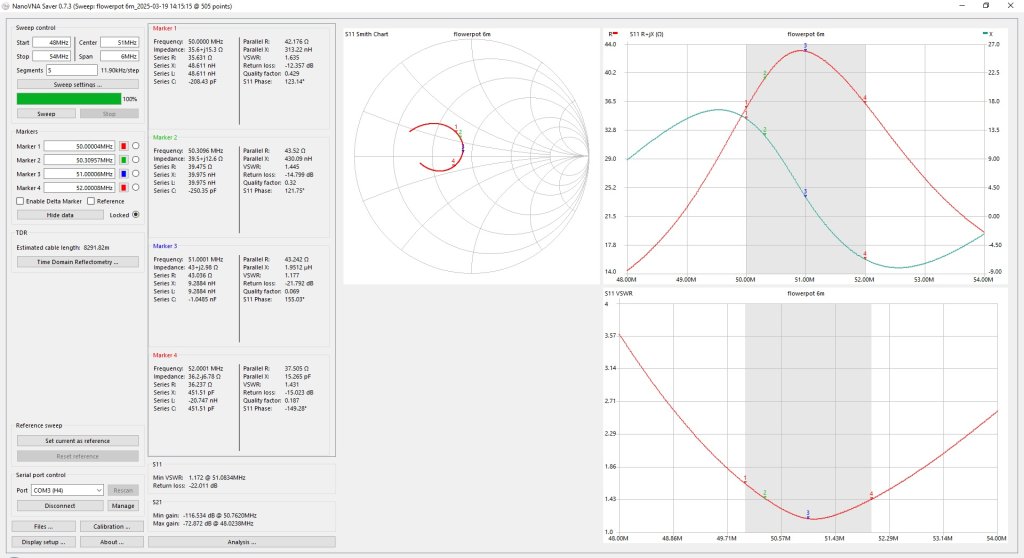1024x558 pixels.
Task: Open the Manage device dialog
Action: point(123,506)
